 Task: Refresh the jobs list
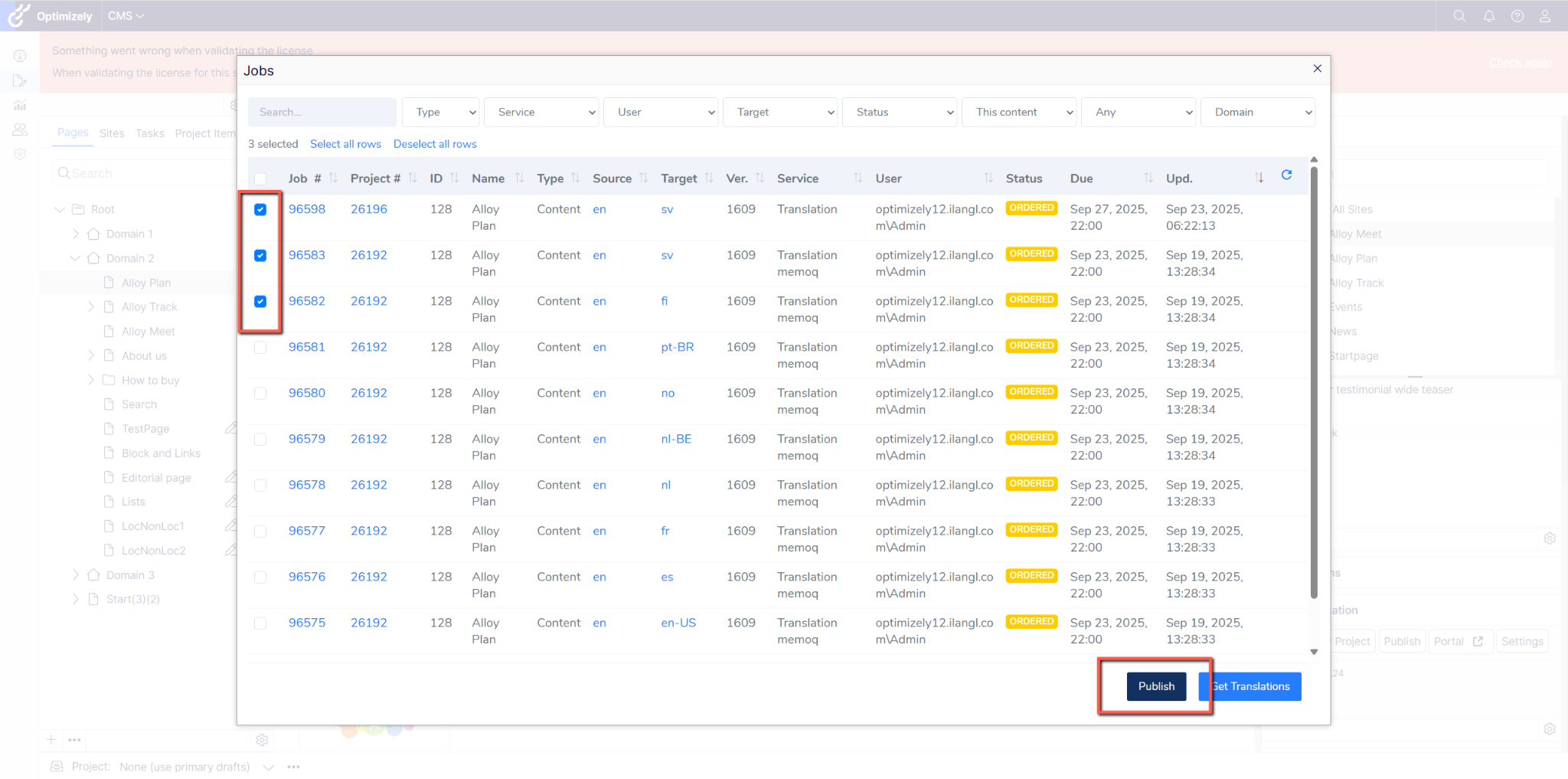(x=1286, y=175)
